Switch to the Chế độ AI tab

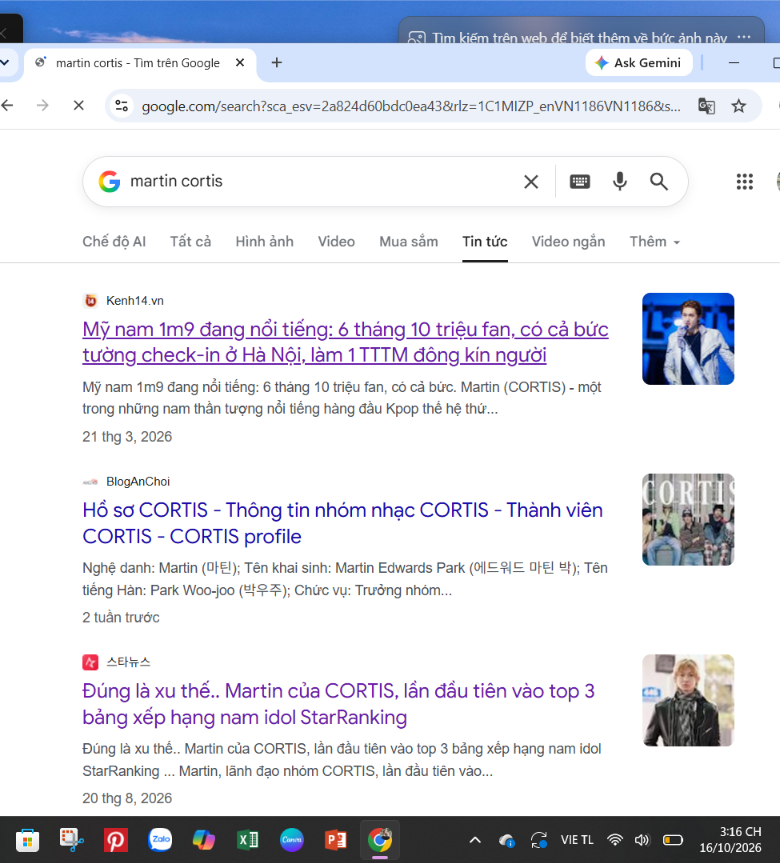[114, 242]
